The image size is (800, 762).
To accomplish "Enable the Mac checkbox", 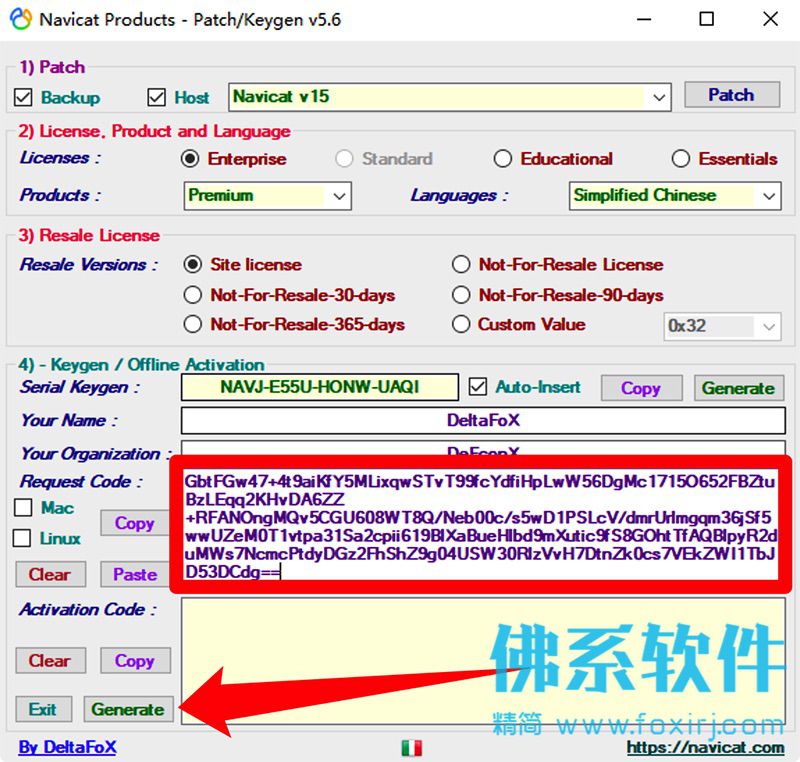I will (23, 507).
